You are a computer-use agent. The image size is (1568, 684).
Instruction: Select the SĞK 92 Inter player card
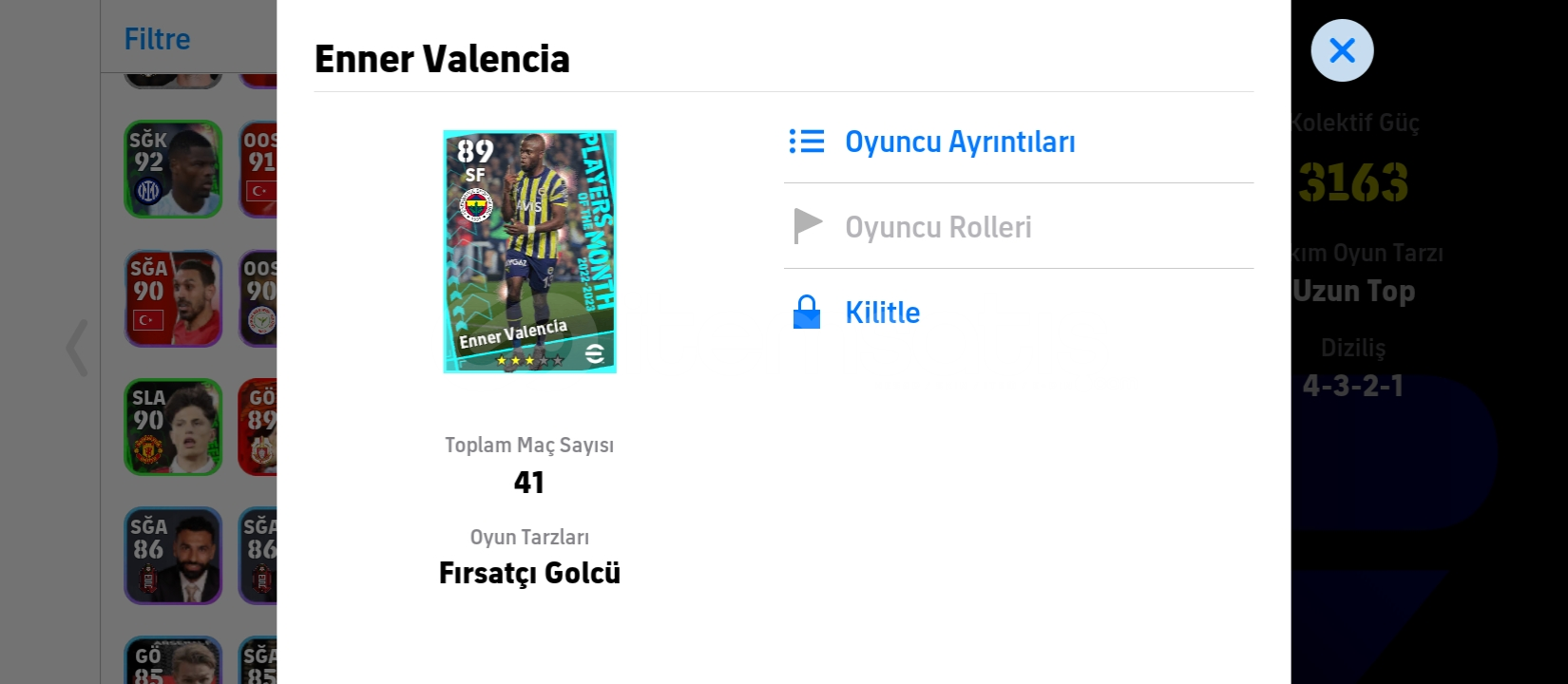pos(173,169)
